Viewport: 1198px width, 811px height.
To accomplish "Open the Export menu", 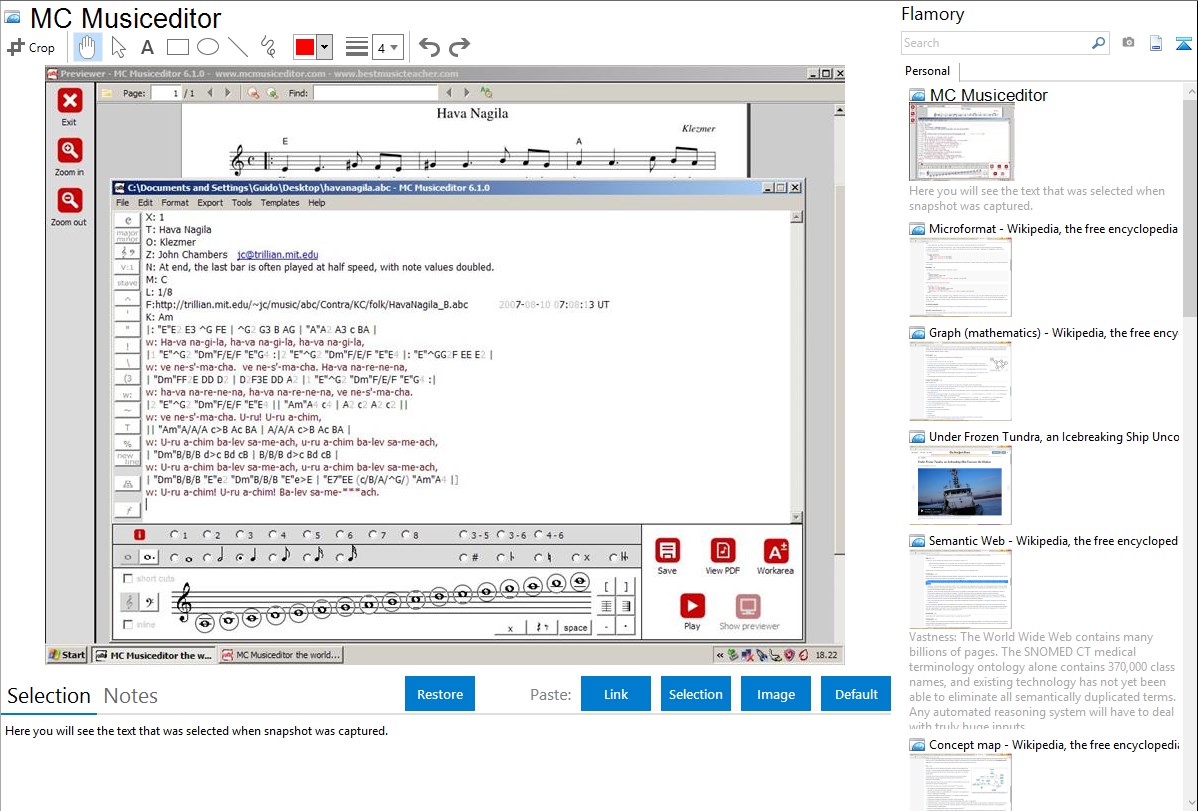I will [x=210, y=203].
